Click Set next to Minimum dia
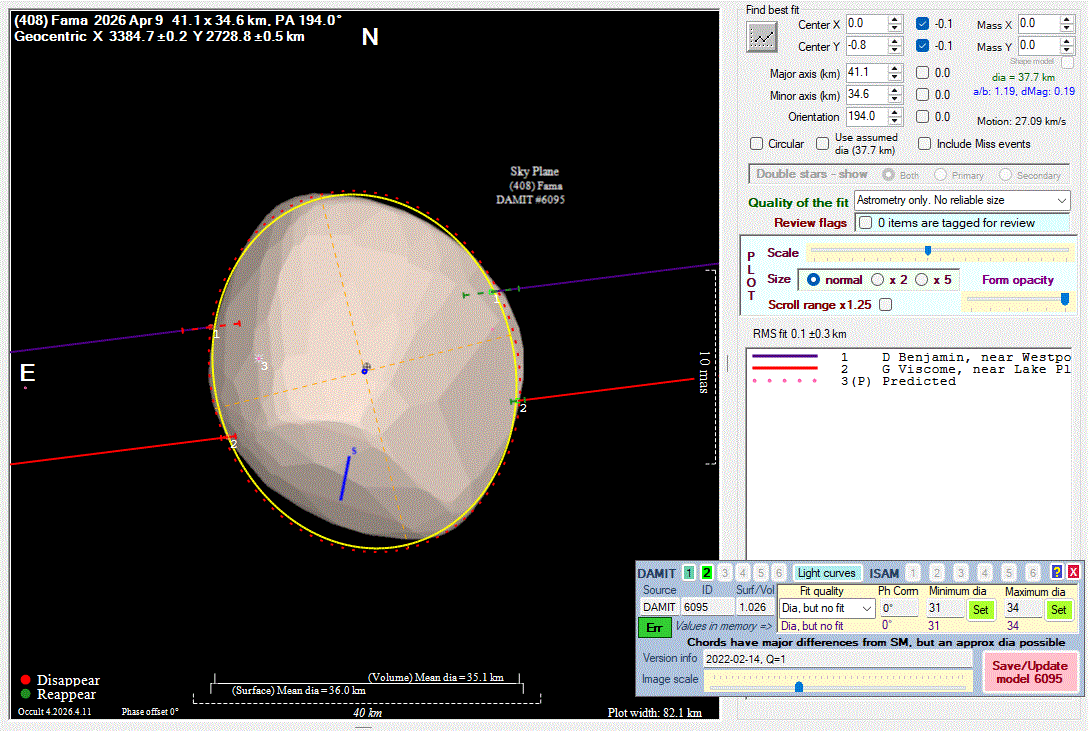The image size is (1088, 731). (980, 609)
